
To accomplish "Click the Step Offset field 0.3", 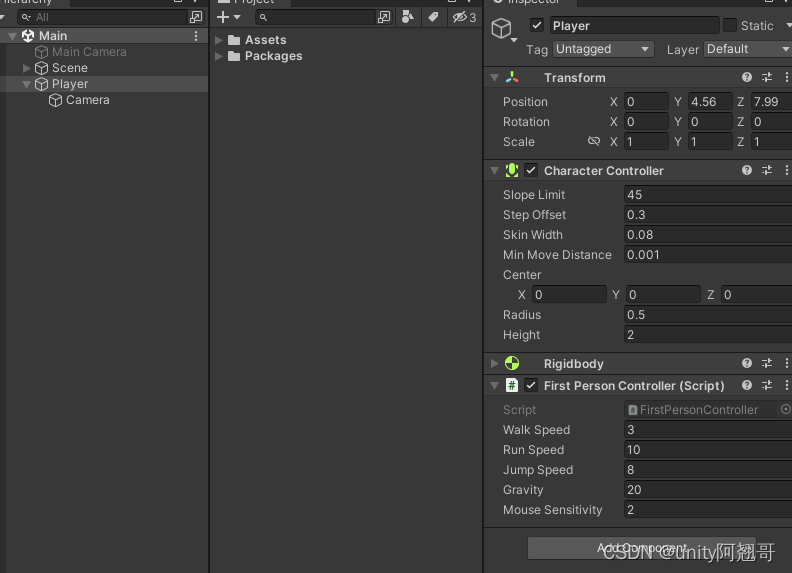I will pyautogui.click(x=708, y=215).
